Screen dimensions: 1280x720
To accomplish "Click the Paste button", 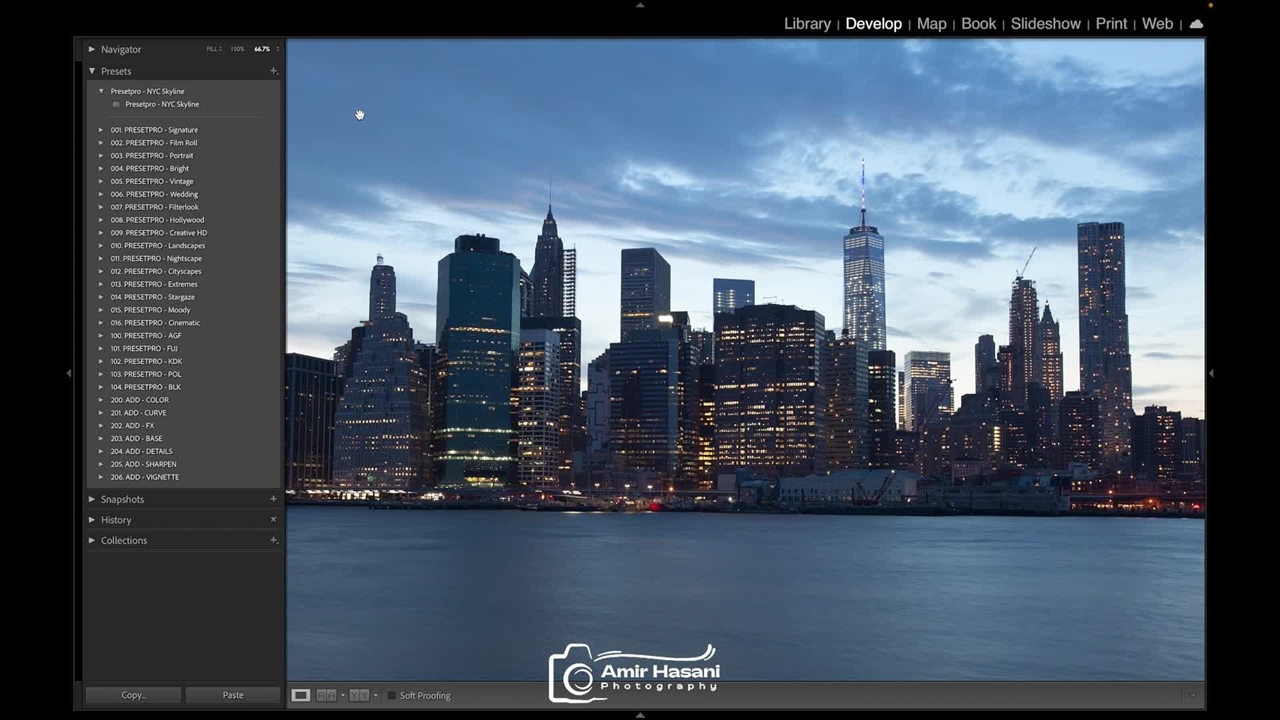I will point(233,695).
